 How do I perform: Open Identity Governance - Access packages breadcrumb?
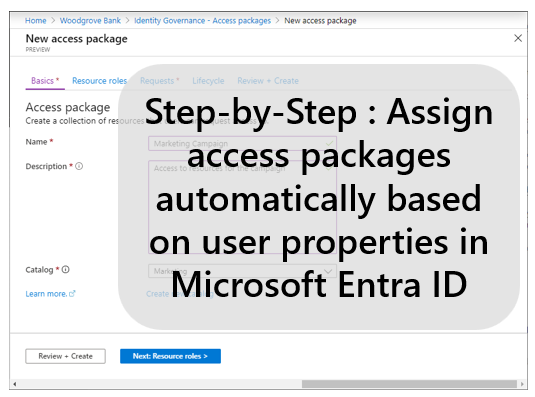pyautogui.click(x=202, y=20)
